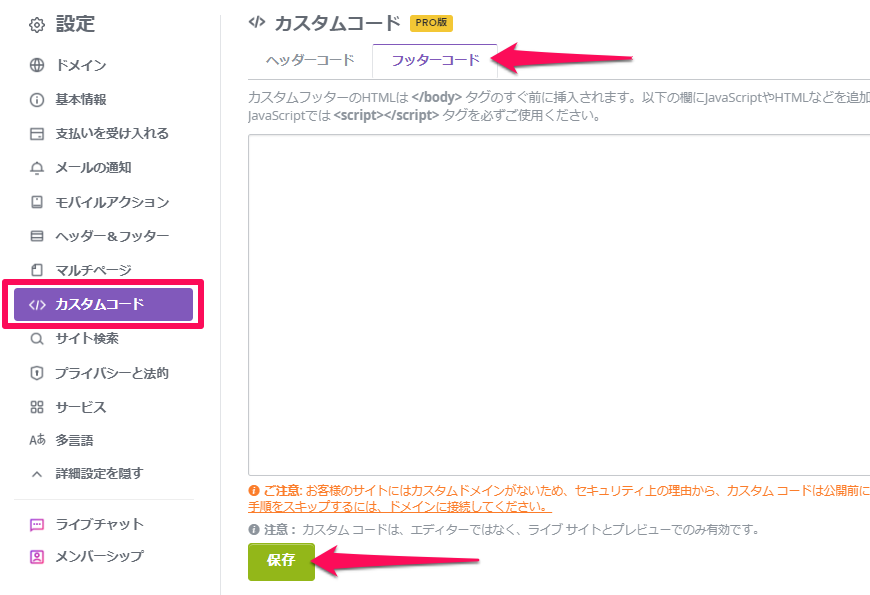This screenshot has width=870, height=595.
Task: Click the page icon for マルチページ
Action: (x=37, y=270)
